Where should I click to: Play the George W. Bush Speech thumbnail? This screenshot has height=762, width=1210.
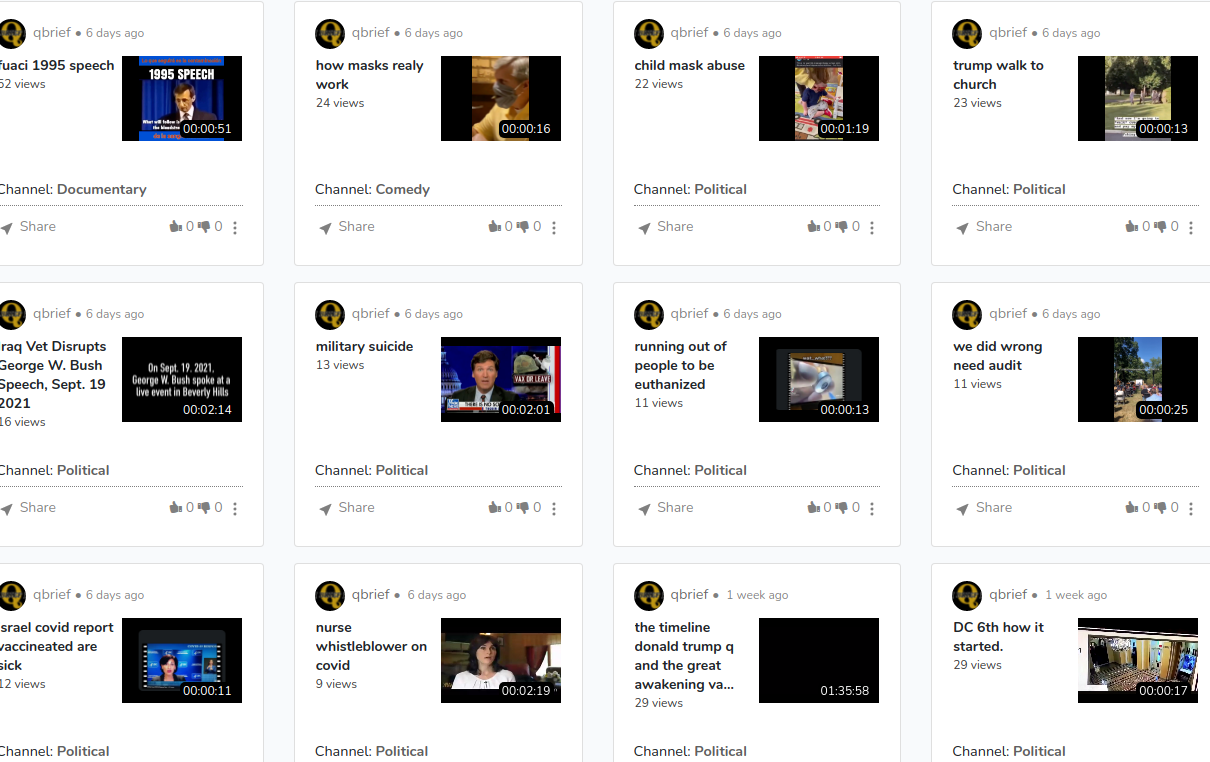coord(182,379)
